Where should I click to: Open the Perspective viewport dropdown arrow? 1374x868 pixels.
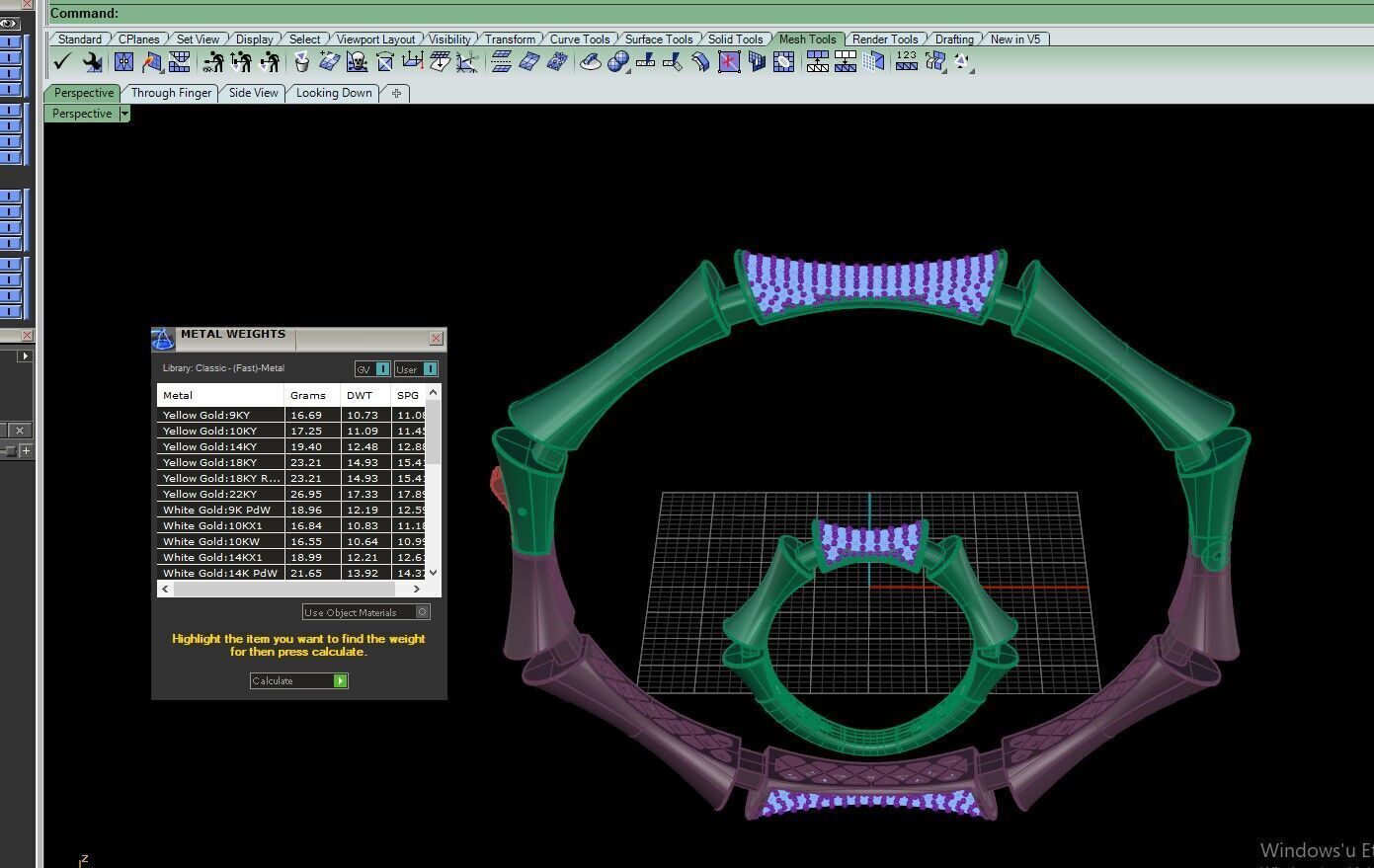click(124, 114)
